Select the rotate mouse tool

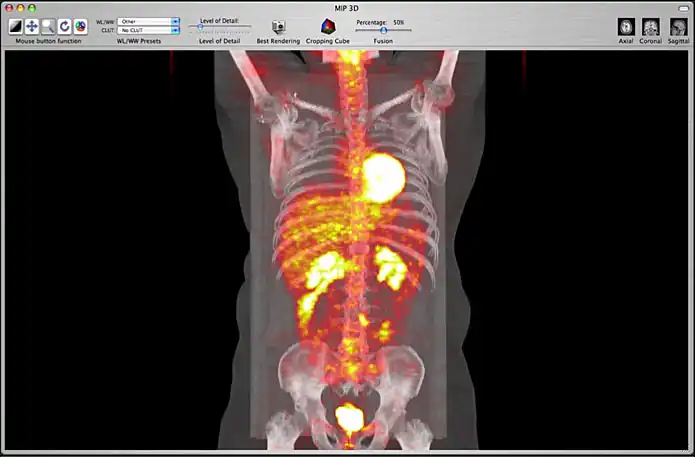pyautogui.click(x=64, y=27)
